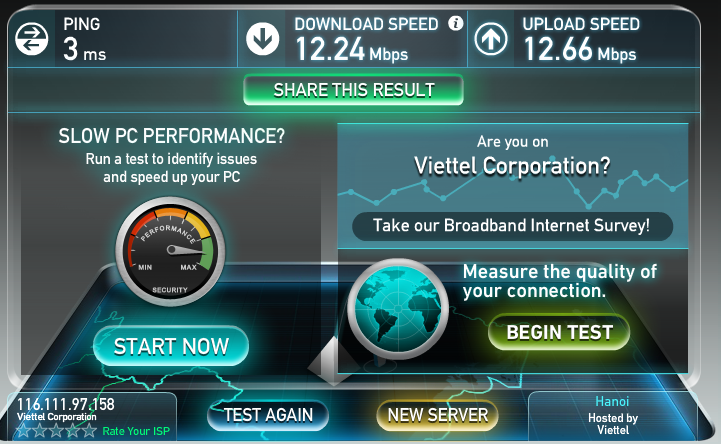The image size is (721, 444).
Task: Click the download arrow icon
Action: tap(263, 39)
